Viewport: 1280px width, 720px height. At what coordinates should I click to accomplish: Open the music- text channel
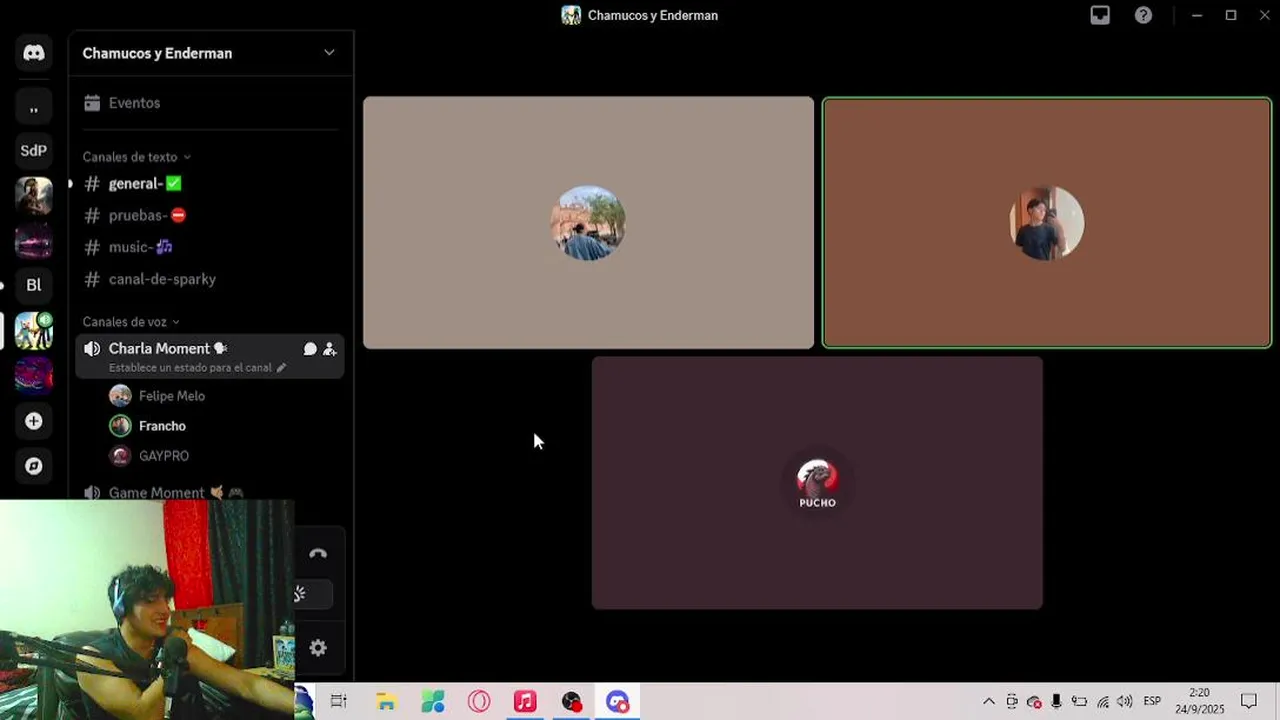coord(210,247)
